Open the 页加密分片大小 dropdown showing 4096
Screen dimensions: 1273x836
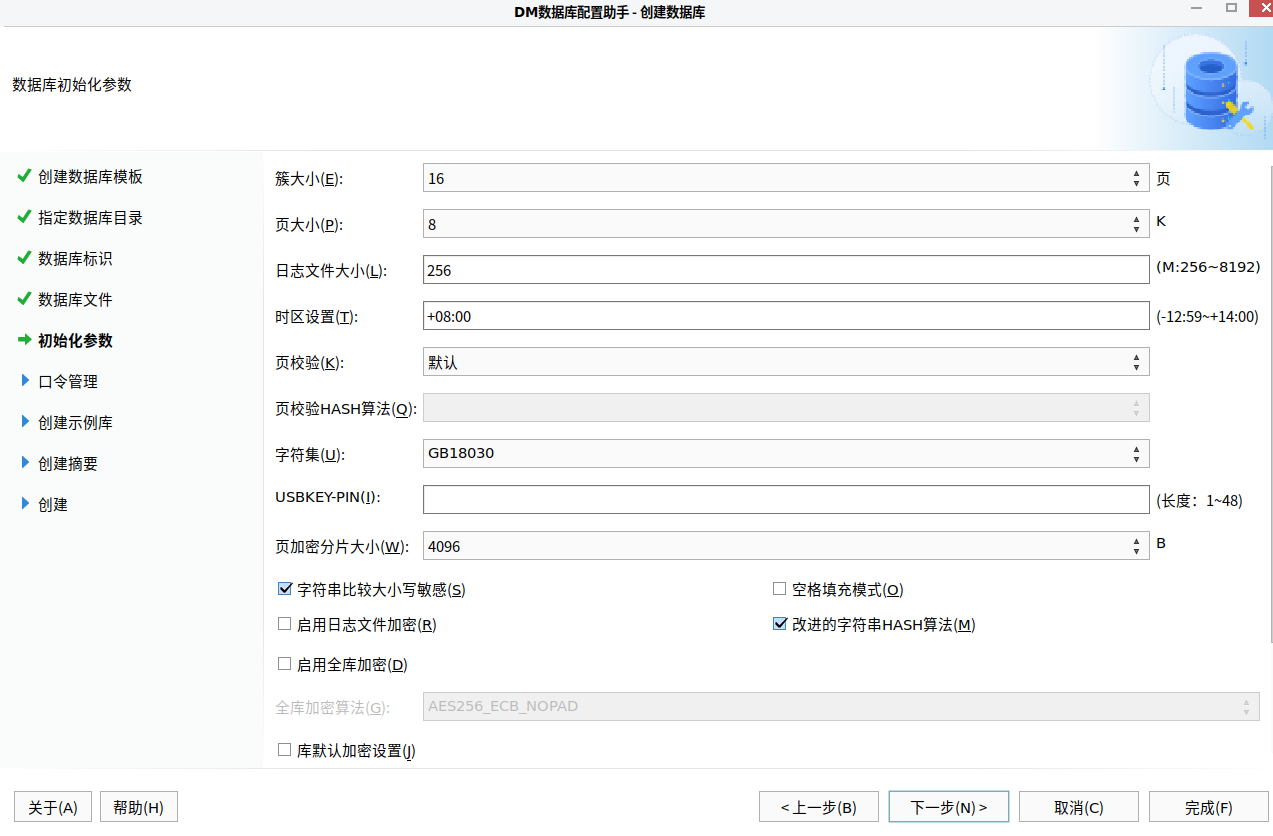point(786,546)
